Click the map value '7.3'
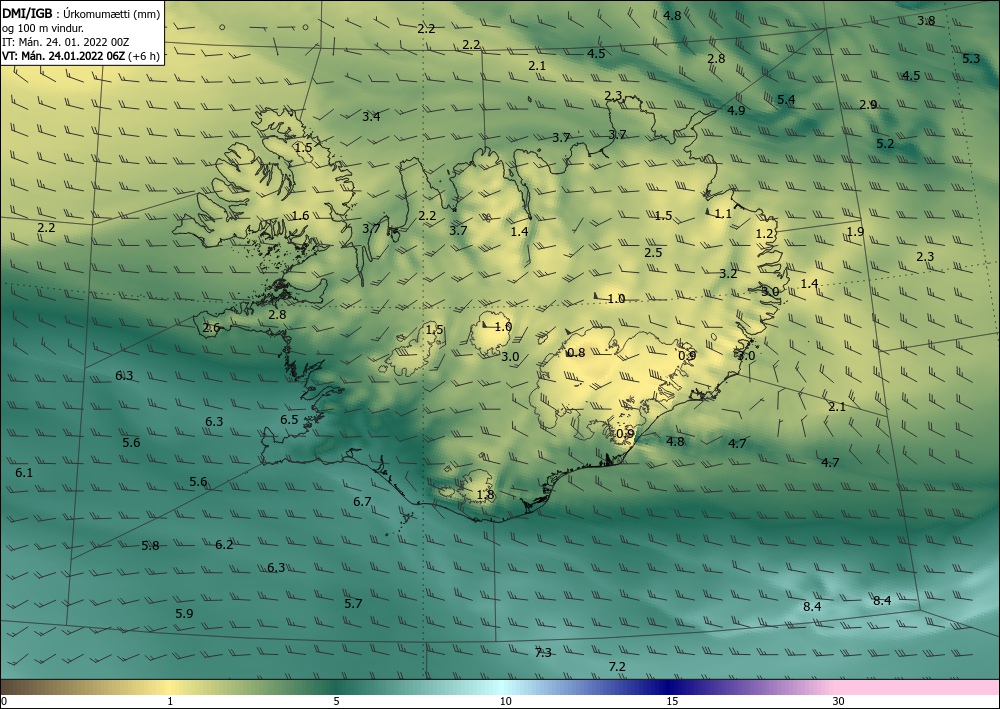 [543, 652]
